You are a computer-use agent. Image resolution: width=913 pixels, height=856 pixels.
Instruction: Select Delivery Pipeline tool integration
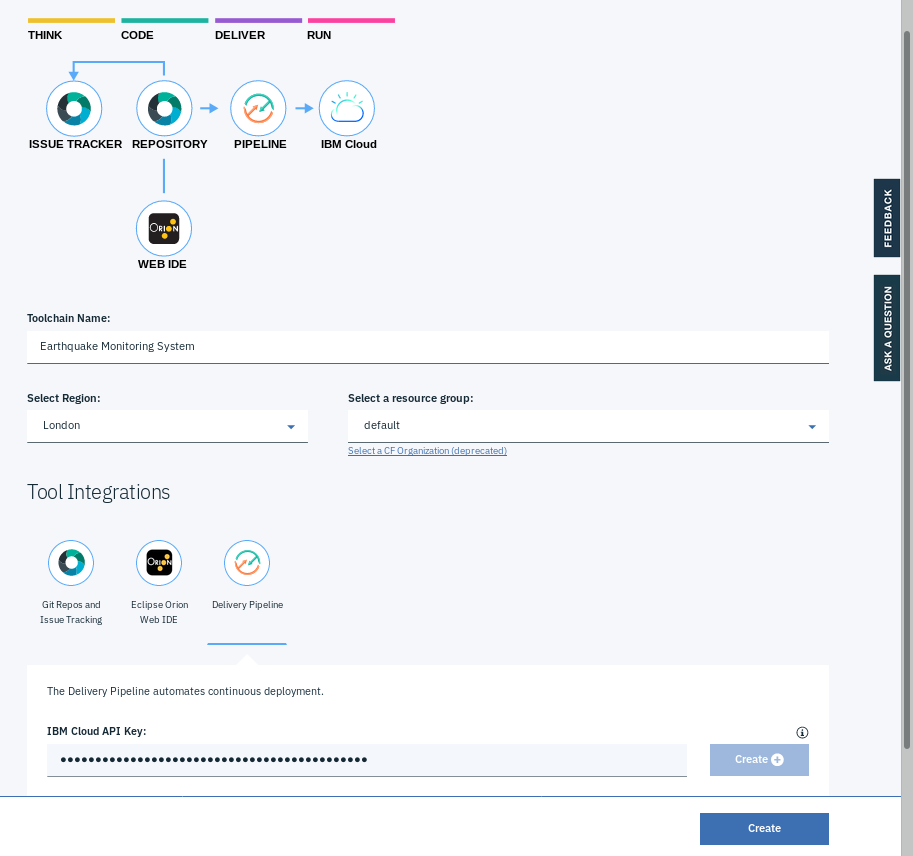coord(247,563)
